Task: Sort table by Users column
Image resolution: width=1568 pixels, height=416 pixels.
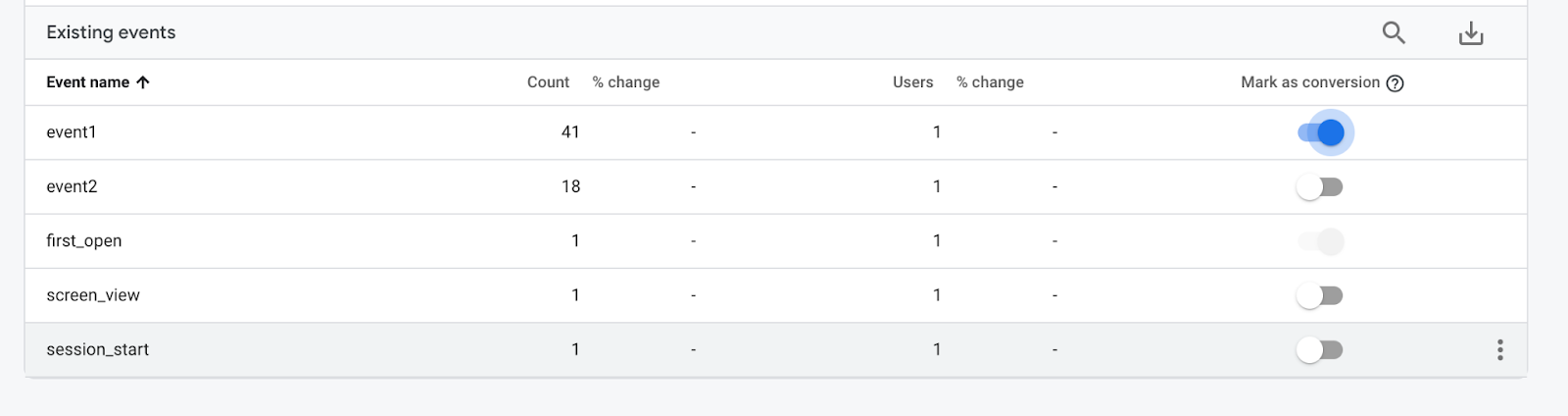Action: pos(912,82)
